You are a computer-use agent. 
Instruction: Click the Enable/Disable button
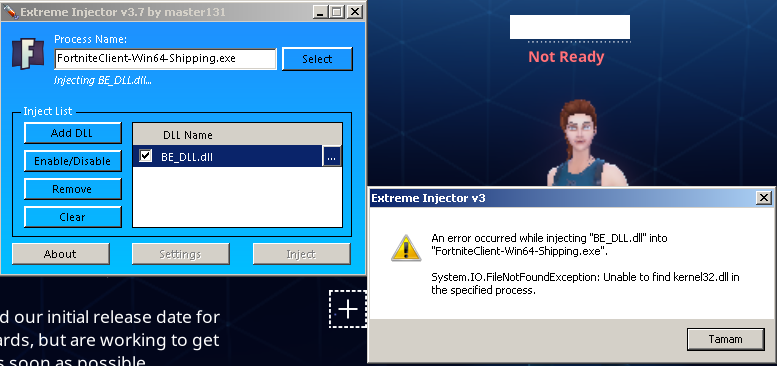pyautogui.click(x=72, y=161)
